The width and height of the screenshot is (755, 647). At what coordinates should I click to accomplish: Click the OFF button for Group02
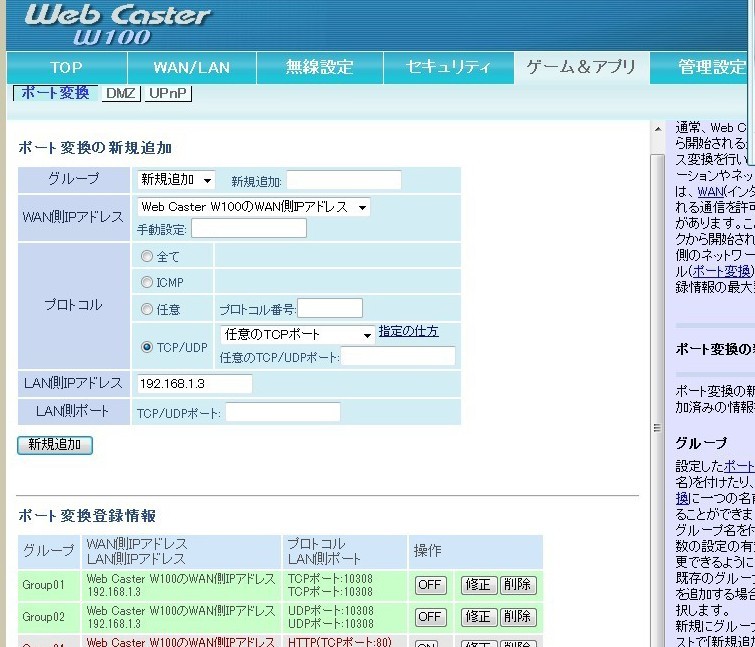[430, 617]
